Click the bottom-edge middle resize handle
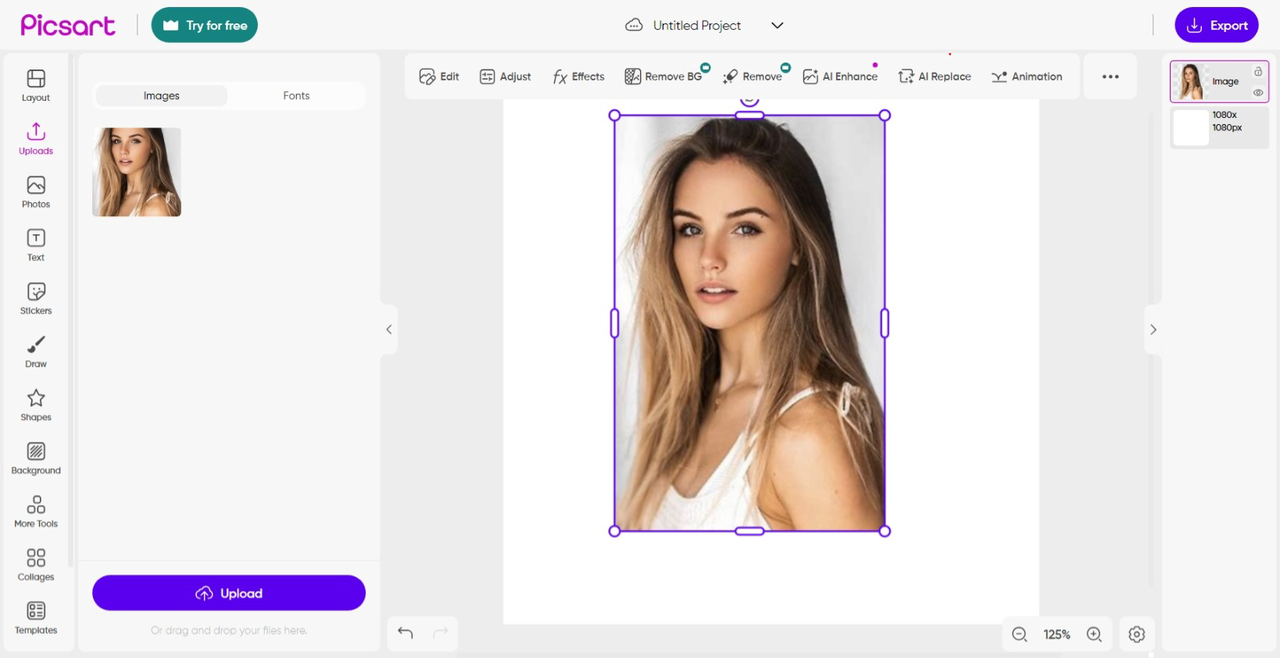1280x658 pixels. tap(749, 531)
